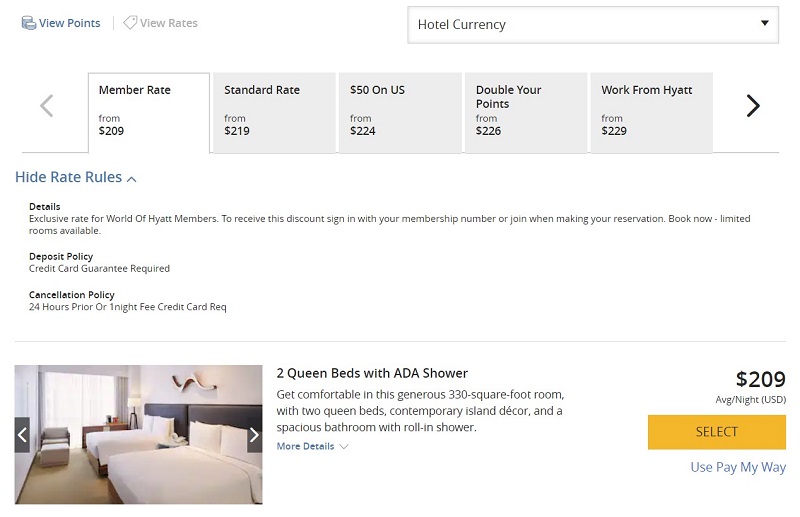Image resolution: width=800 pixels, height=517 pixels.
Task: Click the View Points coins icon
Action: point(29,23)
